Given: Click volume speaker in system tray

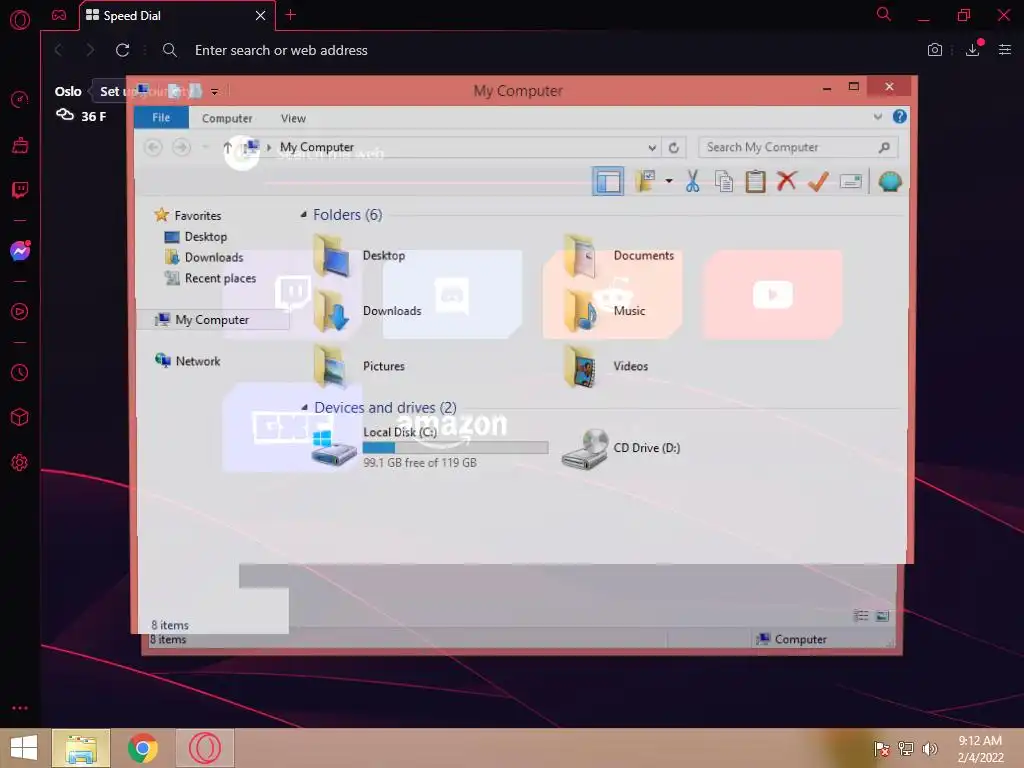Looking at the screenshot, I should tap(930, 748).
